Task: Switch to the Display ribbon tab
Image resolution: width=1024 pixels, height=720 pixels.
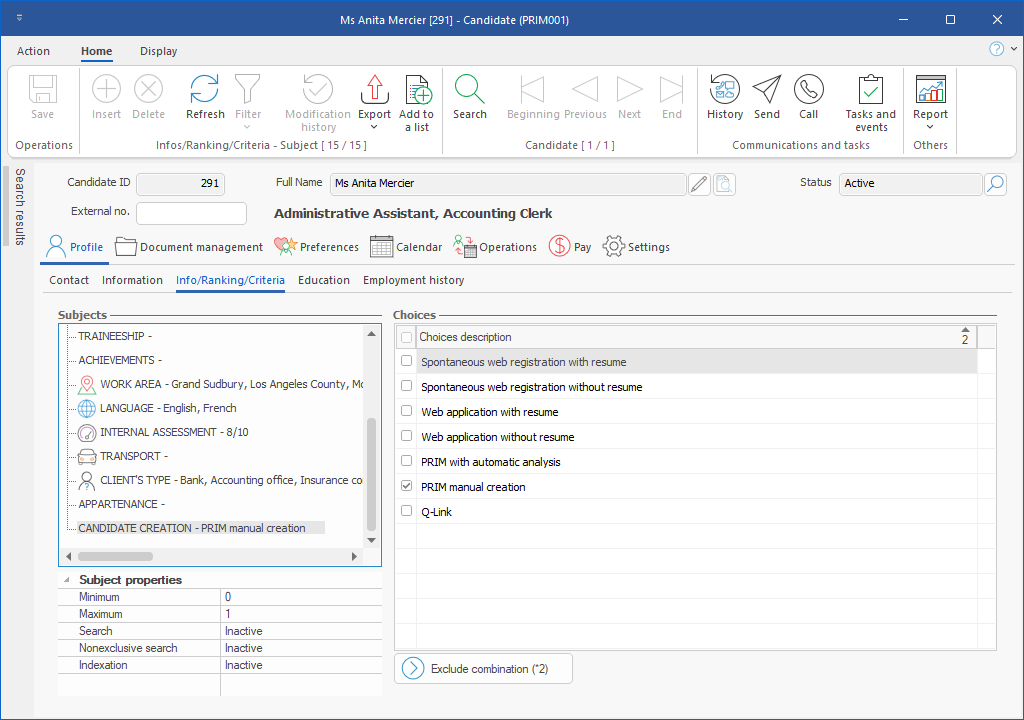Action: (x=158, y=51)
